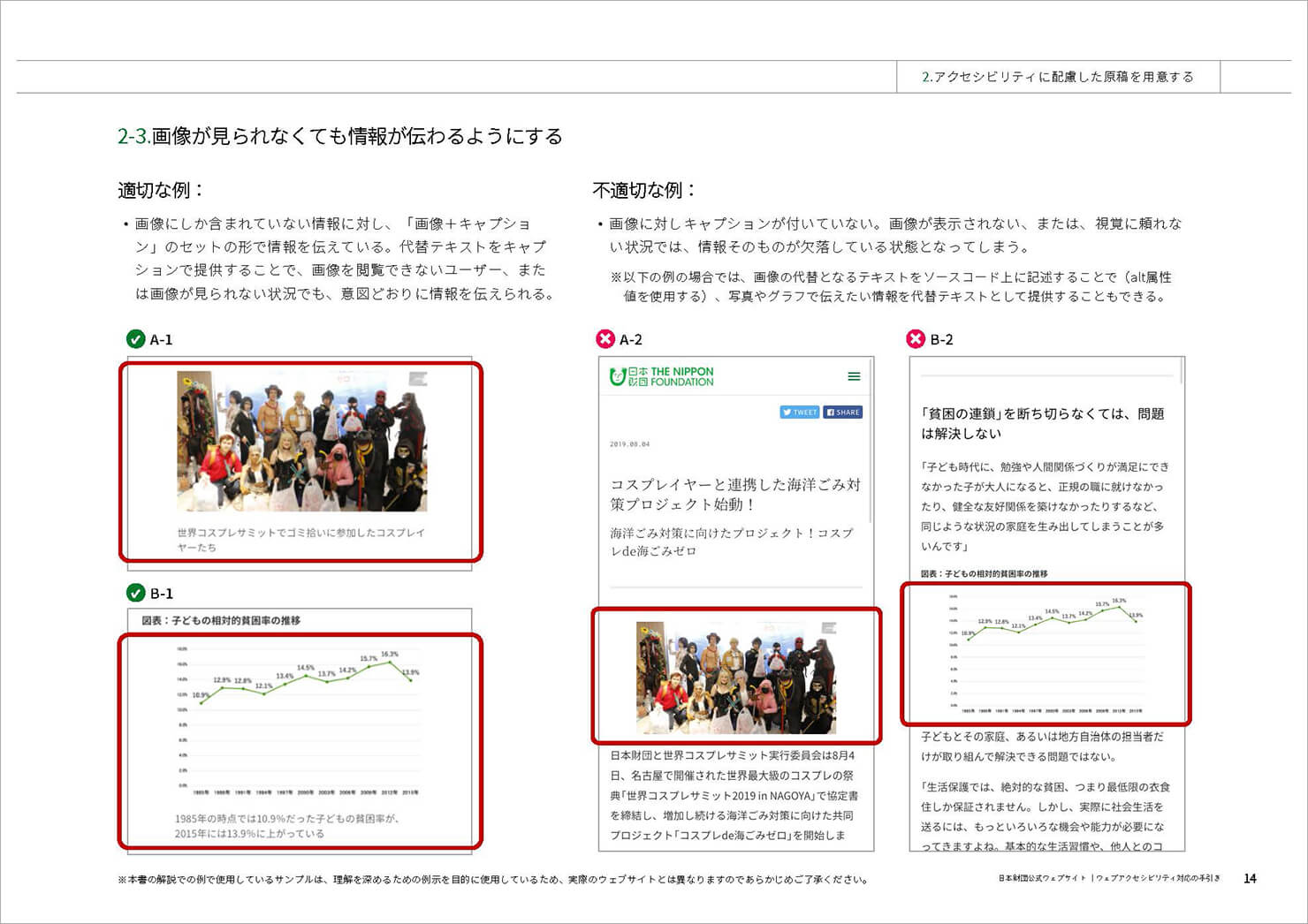1308x924 pixels.
Task: Click A-2 subtitle '海洋ごみ対策に向けたプロジェクト！…'
Action: (x=732, y=542)
